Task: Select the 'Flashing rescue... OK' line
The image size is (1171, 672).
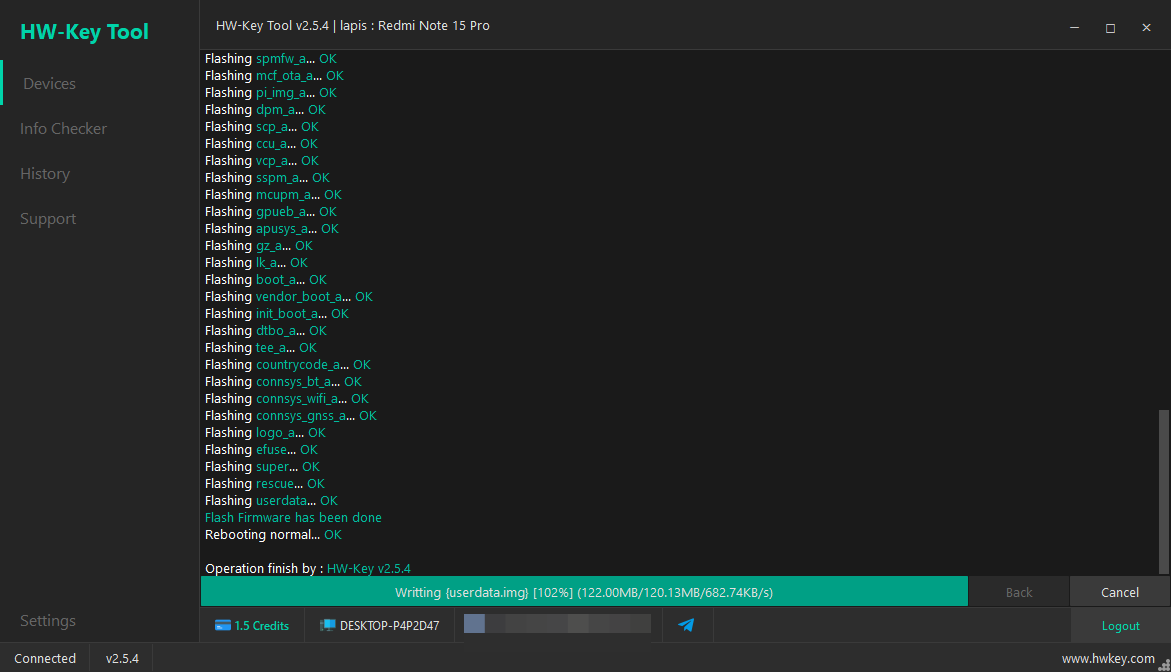Action: pyautogui.click(x=265, y=483)
